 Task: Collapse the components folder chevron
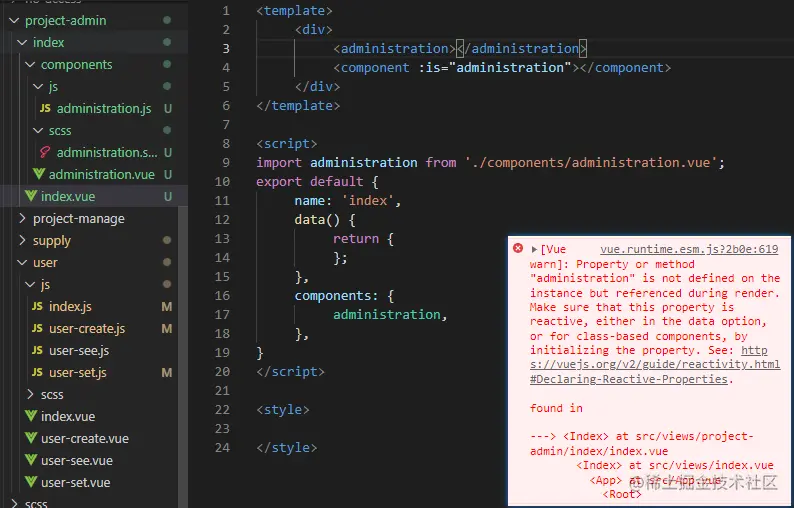tap(30, 65)
